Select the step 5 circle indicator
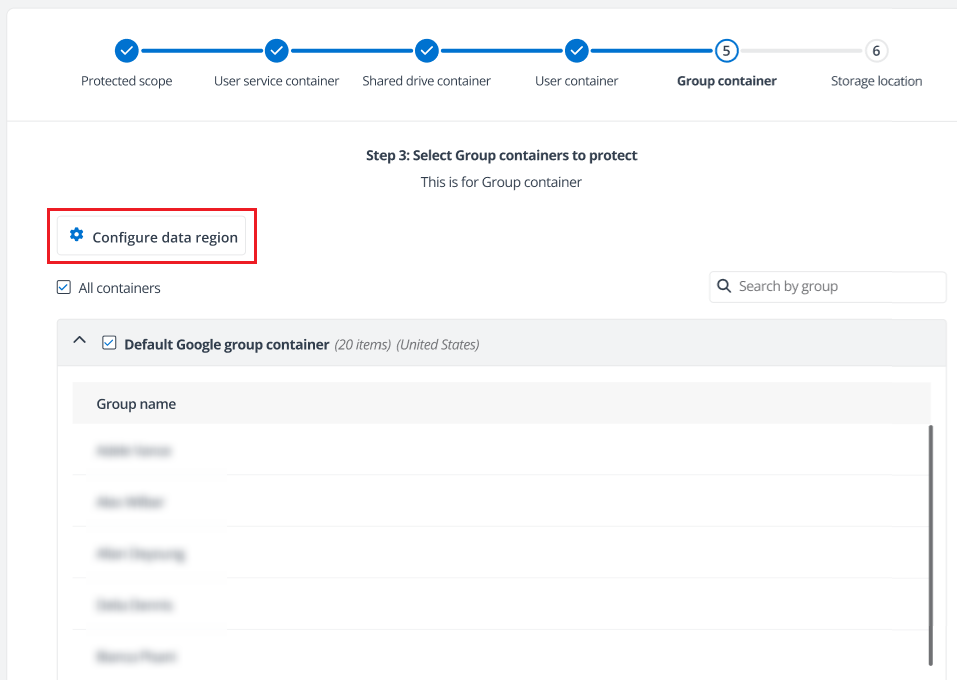The height and width of the screenshot is (680, 957). 726,50
